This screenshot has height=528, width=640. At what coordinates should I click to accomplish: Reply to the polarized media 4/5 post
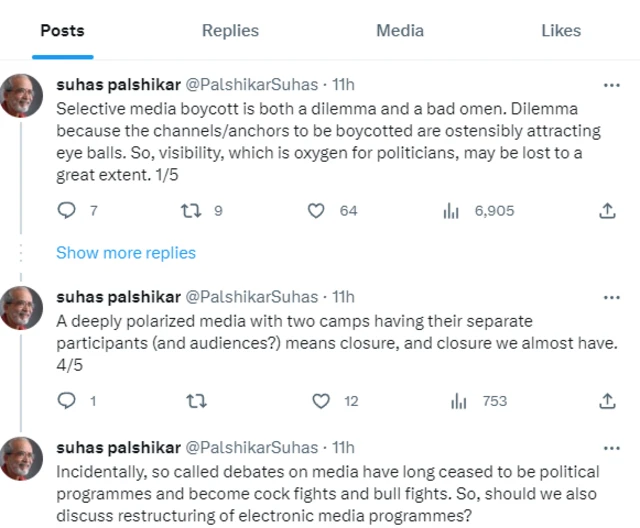[67, 401]
